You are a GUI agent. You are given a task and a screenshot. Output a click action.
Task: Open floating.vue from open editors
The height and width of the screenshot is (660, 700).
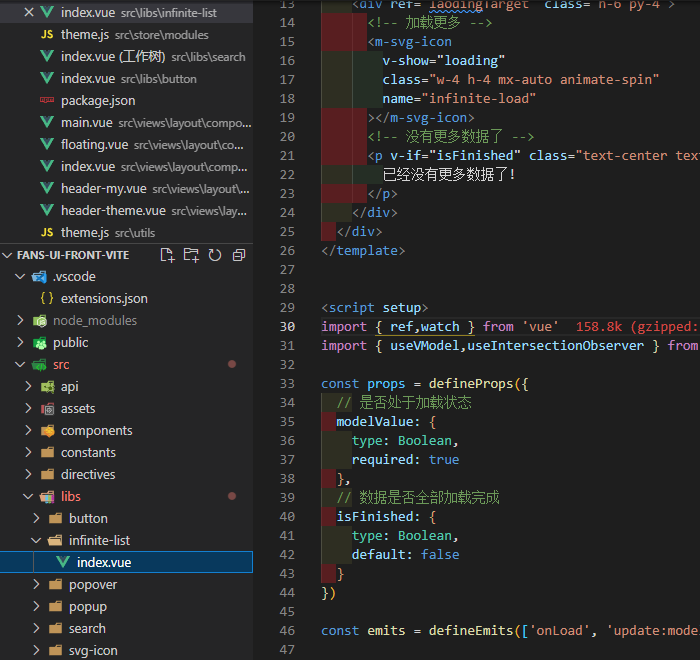(94, 145)
